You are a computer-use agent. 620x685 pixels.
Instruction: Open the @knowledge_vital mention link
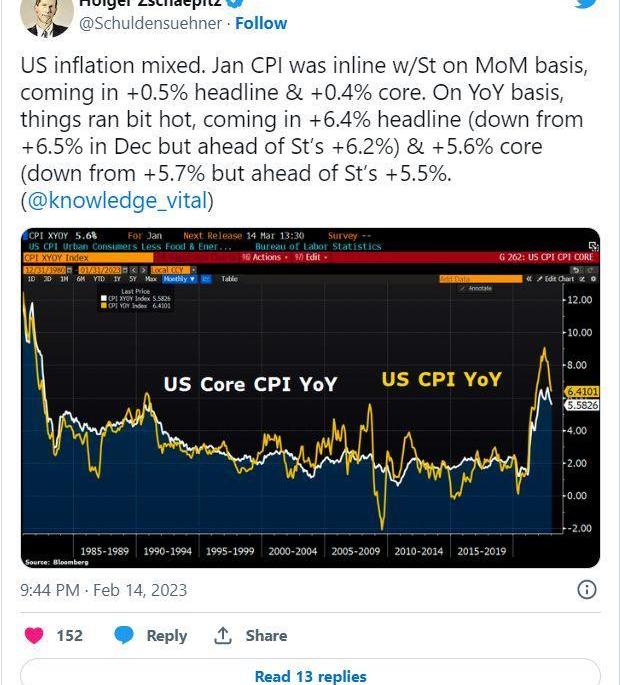pos(116,200)
